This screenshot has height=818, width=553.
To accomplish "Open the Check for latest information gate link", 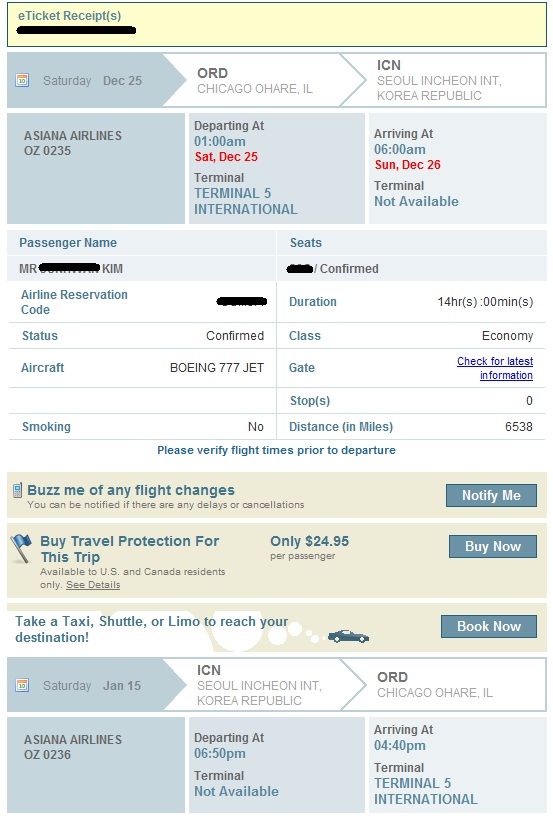I will click(495, 368).
